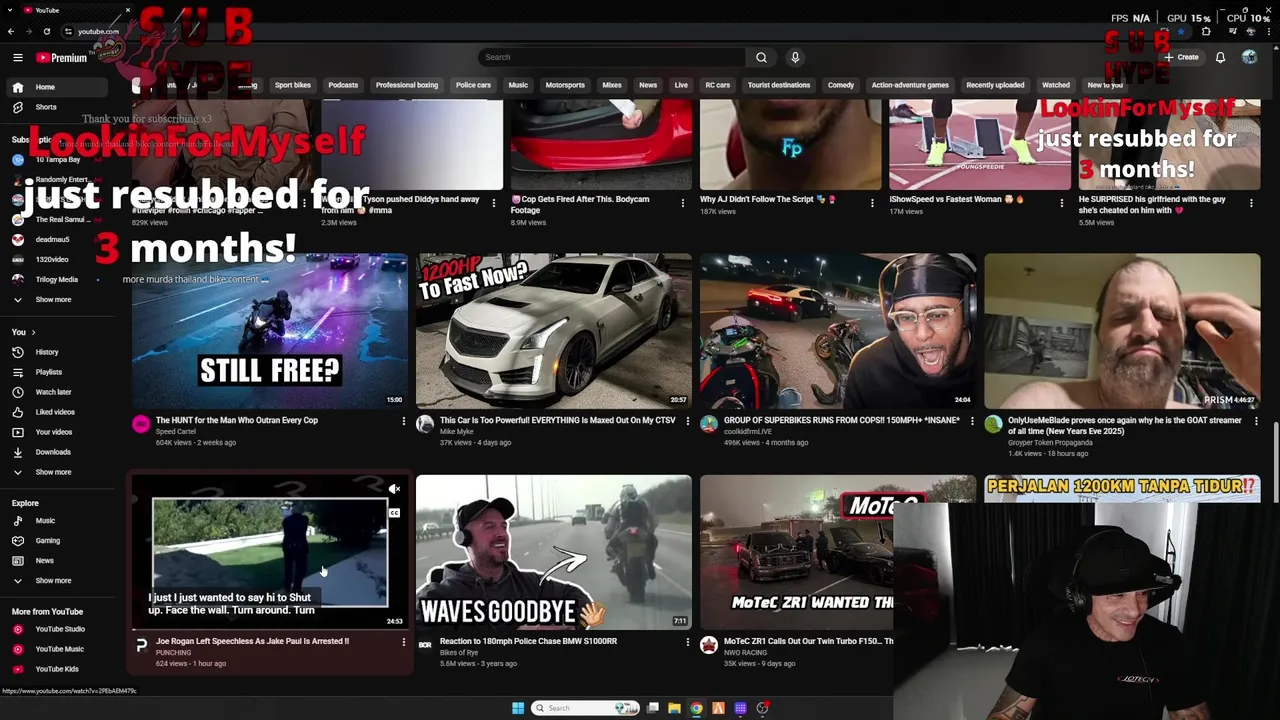Select the Sport bikes filter chip
The width and height of the screenshot is (1280, 720).
coord(293,86)
